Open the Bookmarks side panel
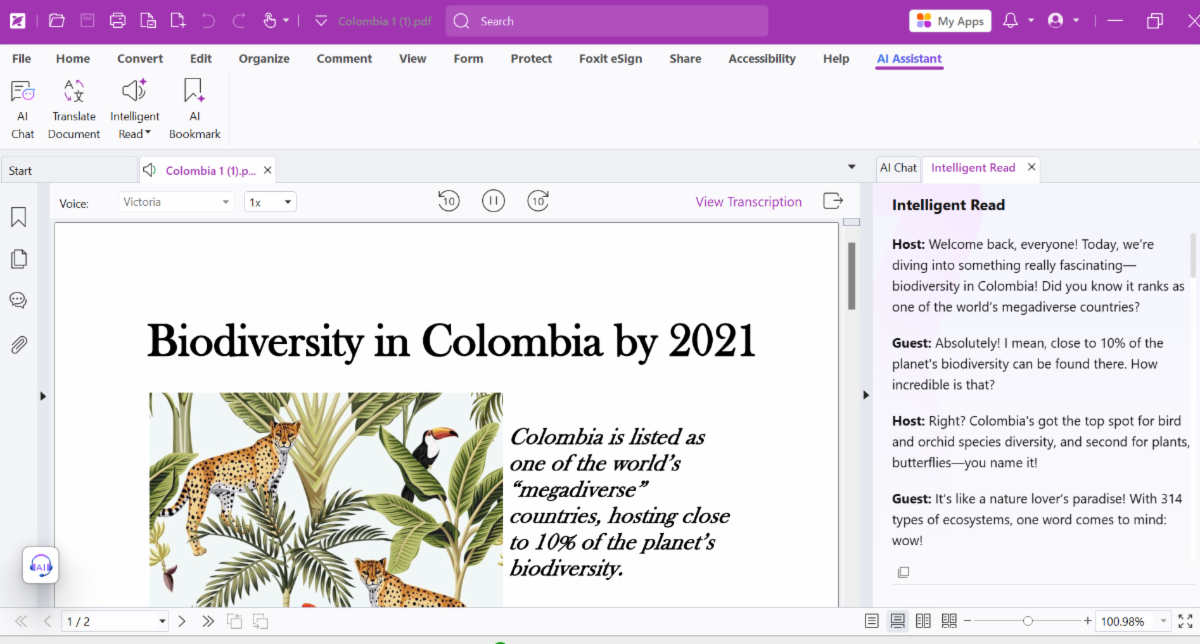This screenshot has height=644, width=1200. (x=18, y=217)
